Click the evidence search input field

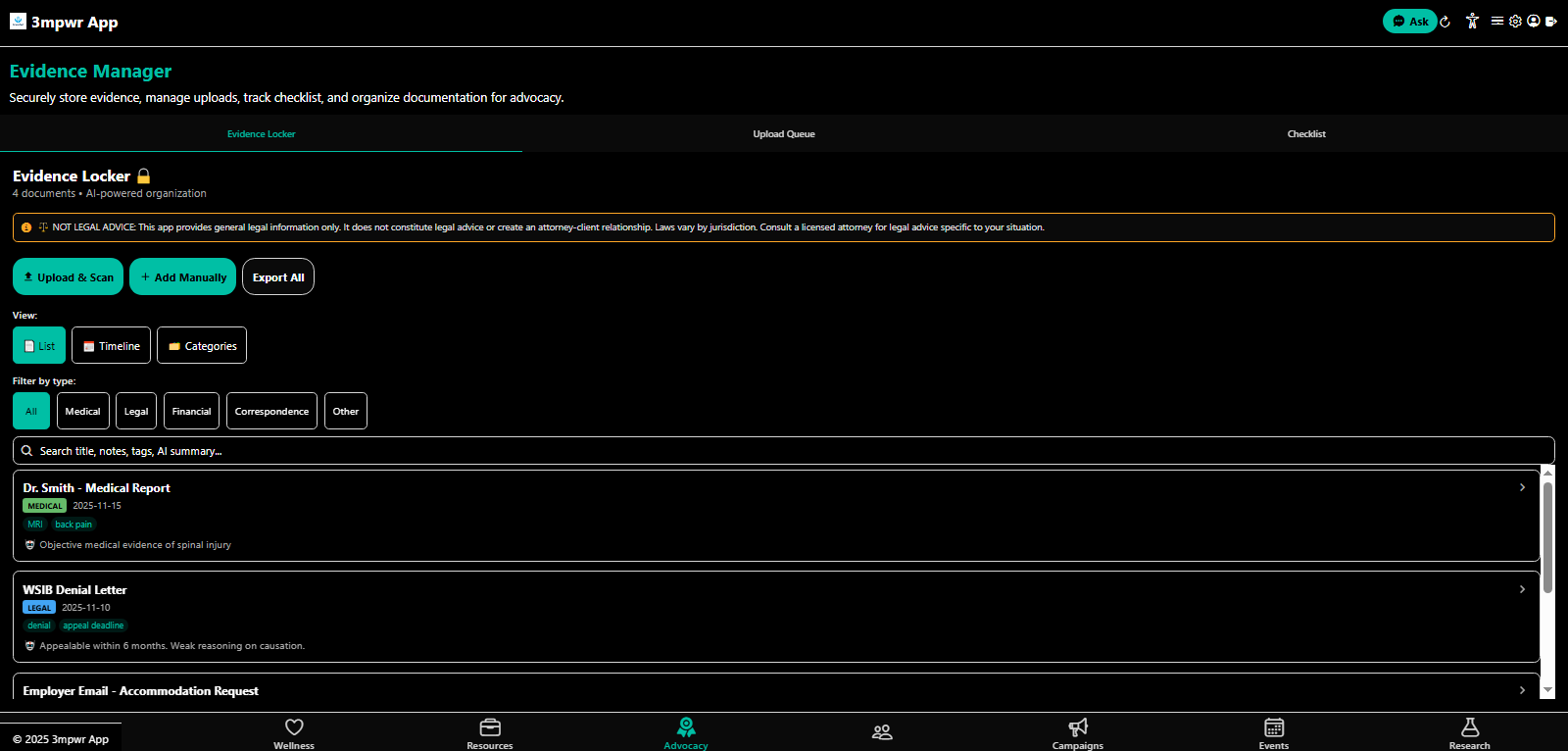[784, 451]
